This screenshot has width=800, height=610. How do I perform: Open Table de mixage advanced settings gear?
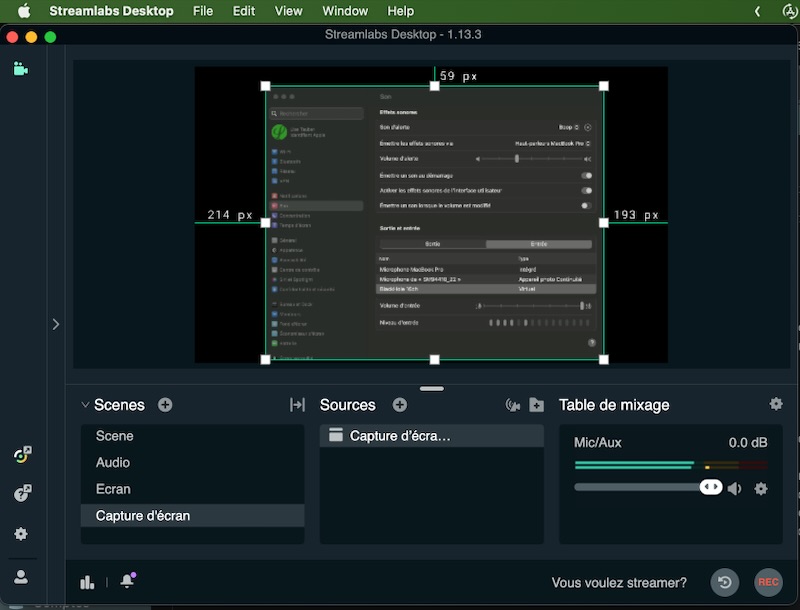776,404
